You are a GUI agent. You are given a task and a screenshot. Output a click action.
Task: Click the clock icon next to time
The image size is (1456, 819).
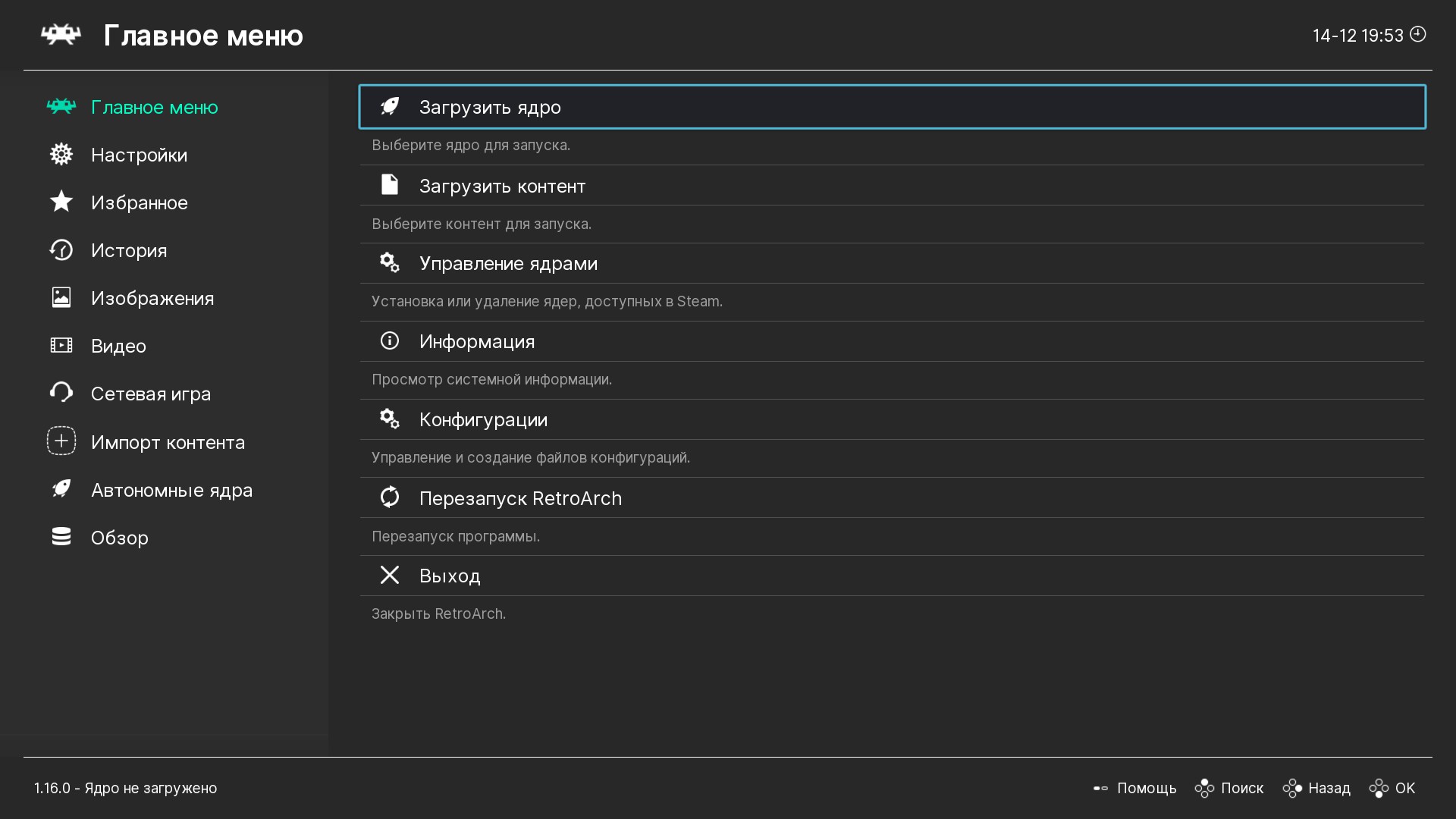pyautogui.click(x=1418, y=34)
